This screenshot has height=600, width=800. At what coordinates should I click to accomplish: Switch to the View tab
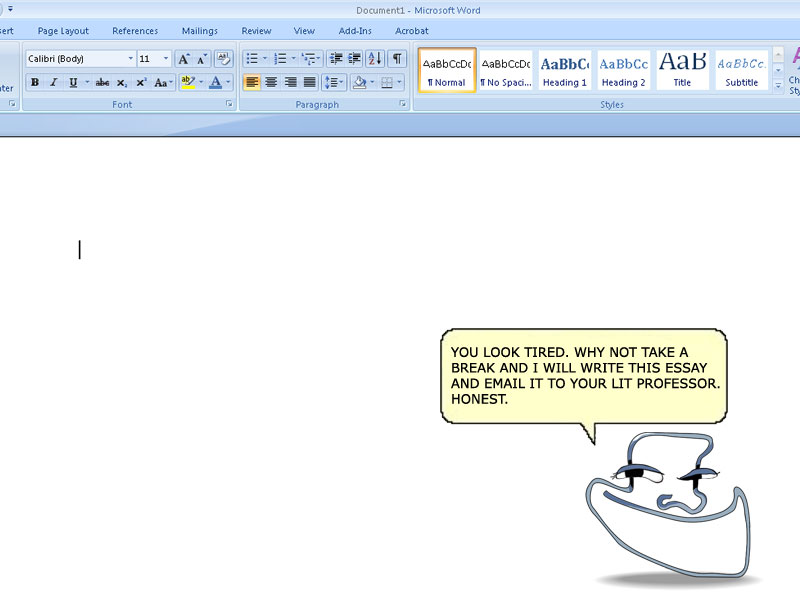304,31
